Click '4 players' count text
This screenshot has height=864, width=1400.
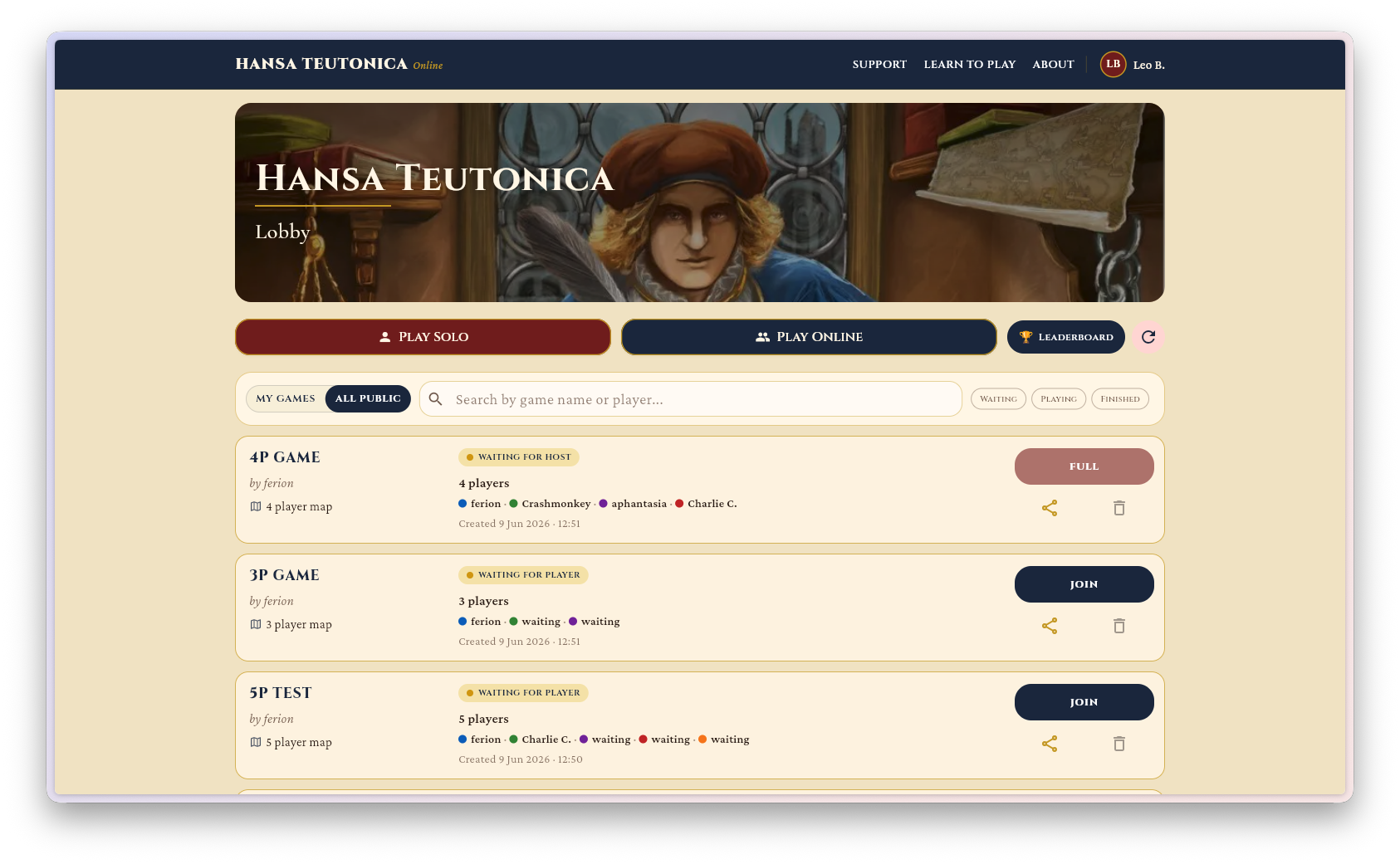pyautogui.click(x=484, y=484)
